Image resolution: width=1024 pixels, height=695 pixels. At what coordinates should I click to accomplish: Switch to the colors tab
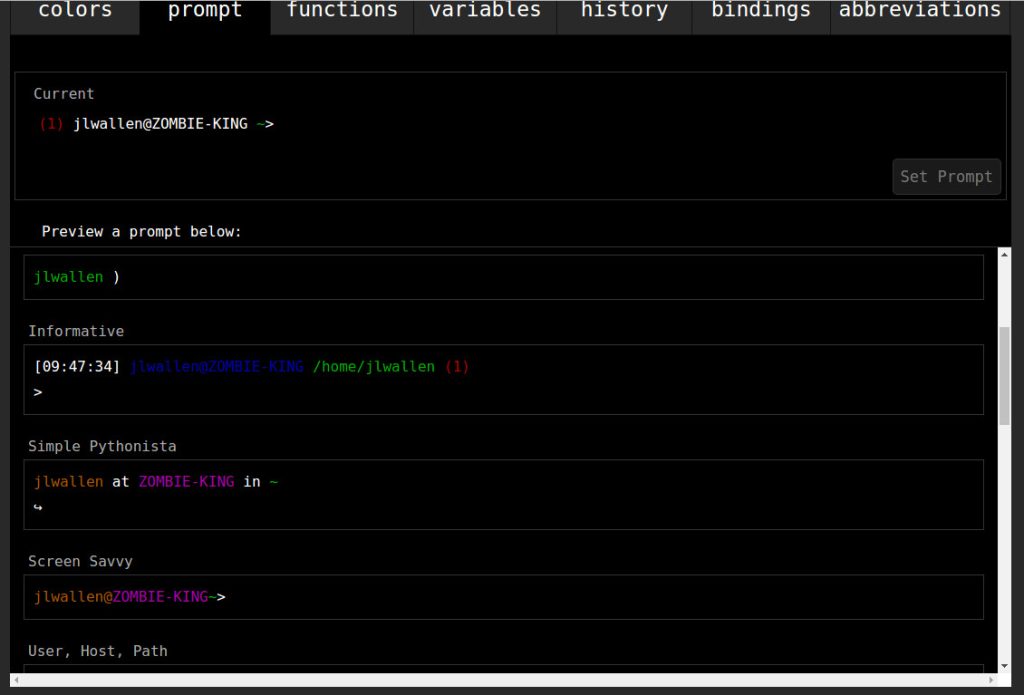pos(75,12)
